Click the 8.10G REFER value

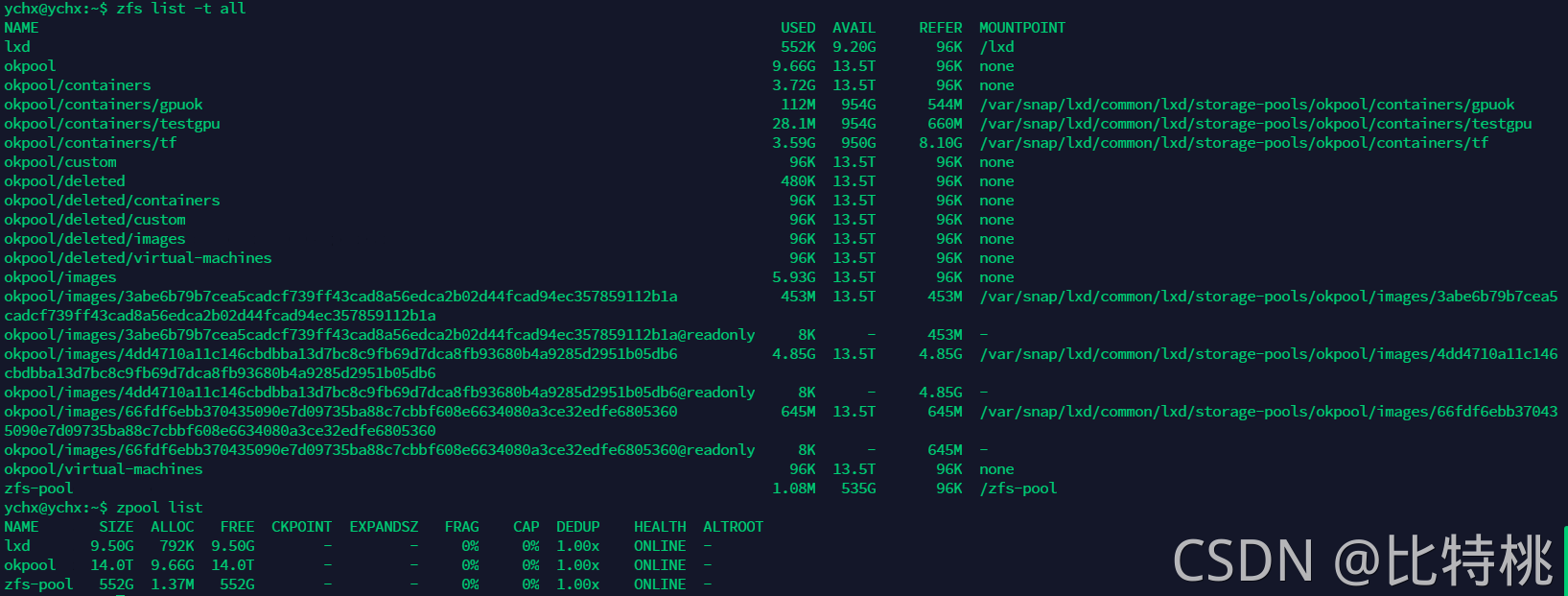point(940,143)
